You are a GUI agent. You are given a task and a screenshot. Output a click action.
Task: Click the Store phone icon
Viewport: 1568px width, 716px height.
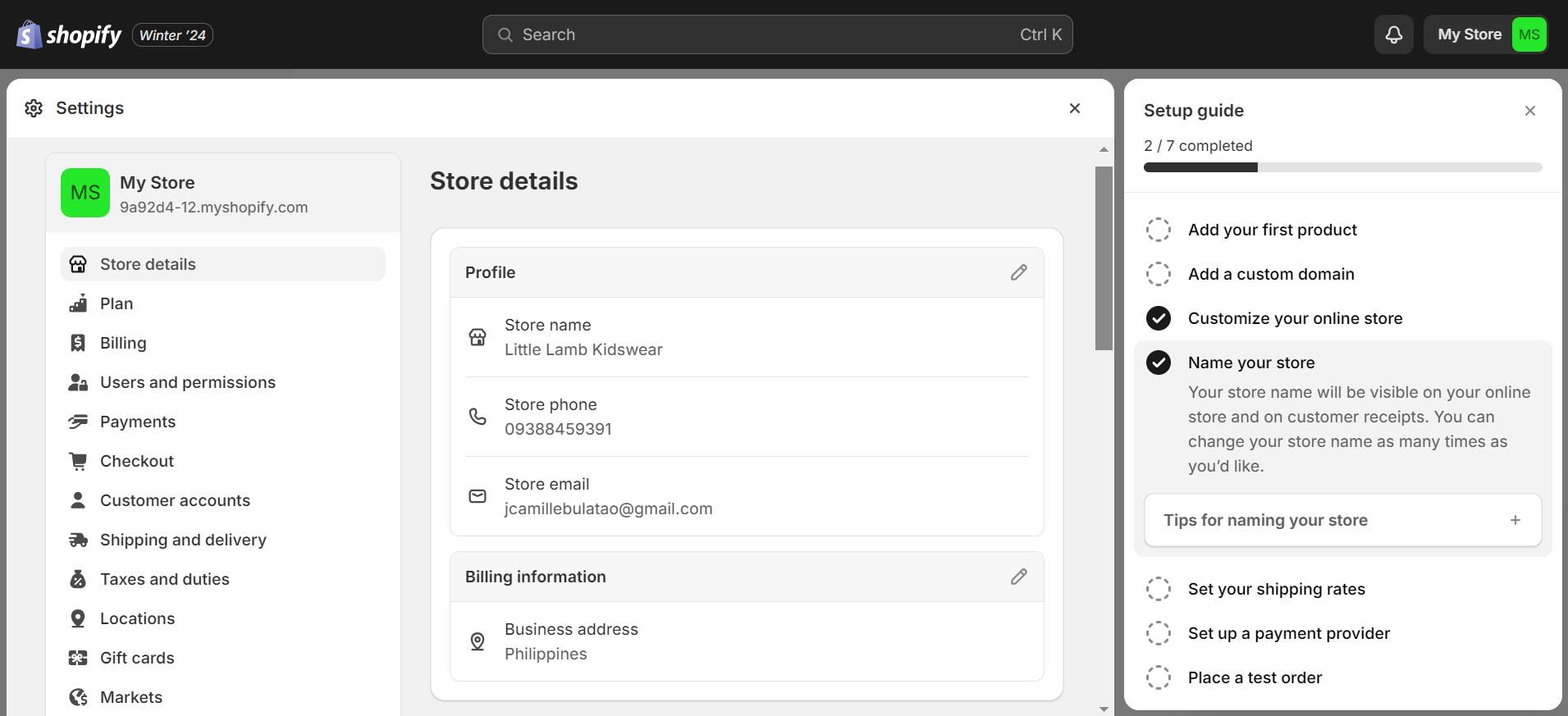pos(478,417)
